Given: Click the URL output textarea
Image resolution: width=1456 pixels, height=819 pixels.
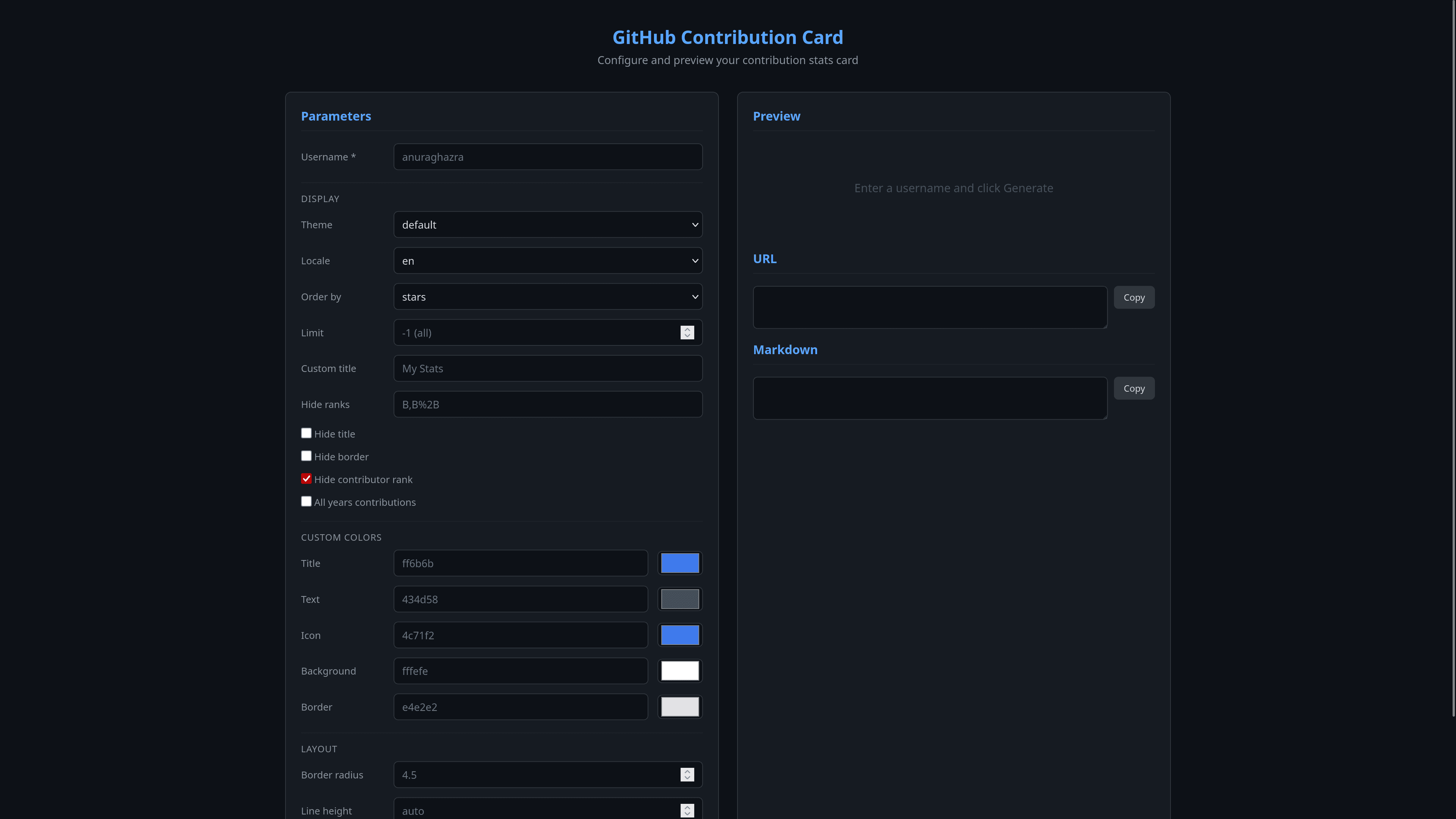Looking at the screenshot, I should pos(930,308).
